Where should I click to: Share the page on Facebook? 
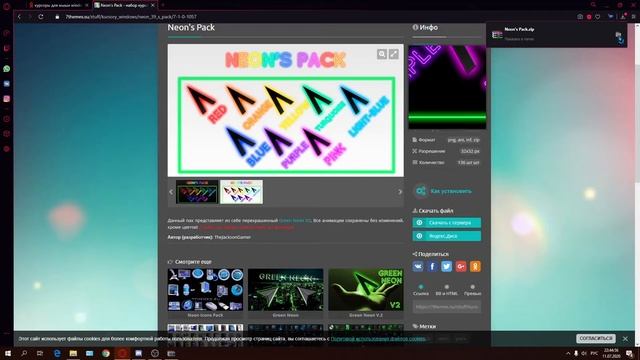coord(432,266)
